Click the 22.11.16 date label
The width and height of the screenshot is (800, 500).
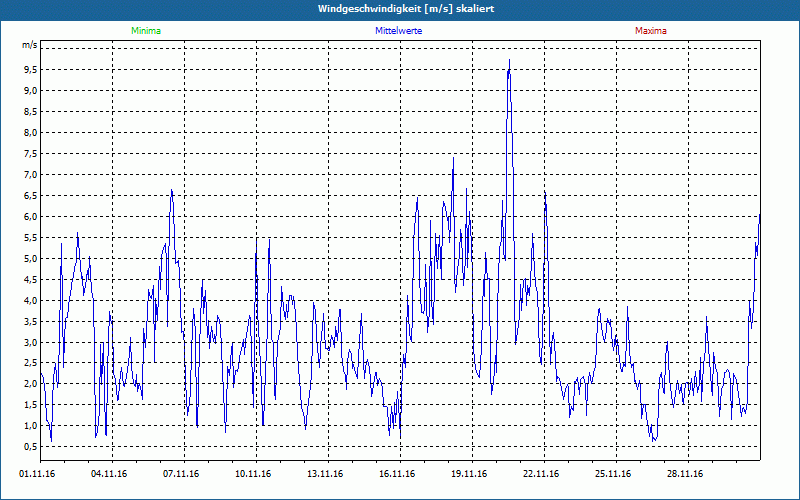point(540,474)
